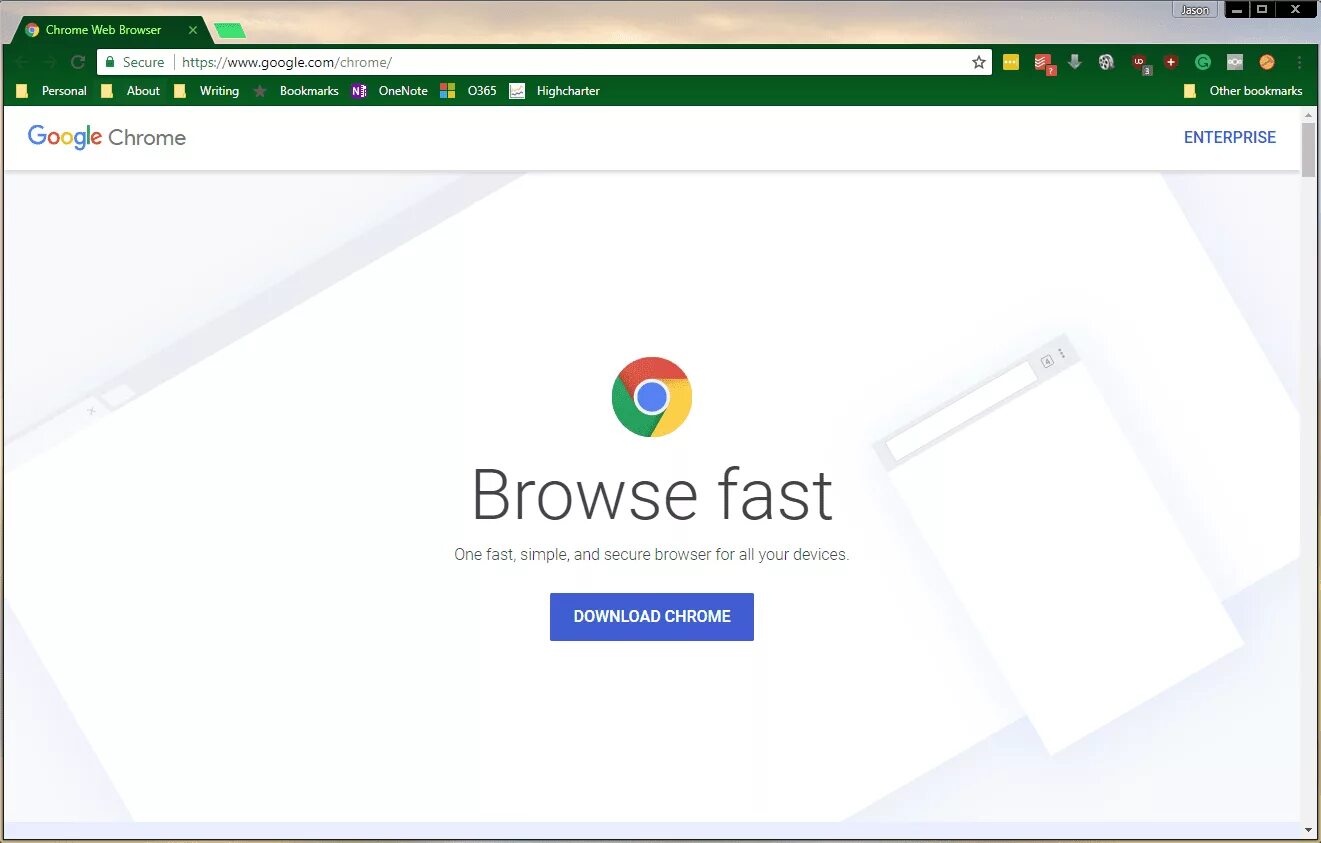Screen dimensions: 1321x843
Task: Open the Grammarly extension
Action: (x=1202, y=61)
